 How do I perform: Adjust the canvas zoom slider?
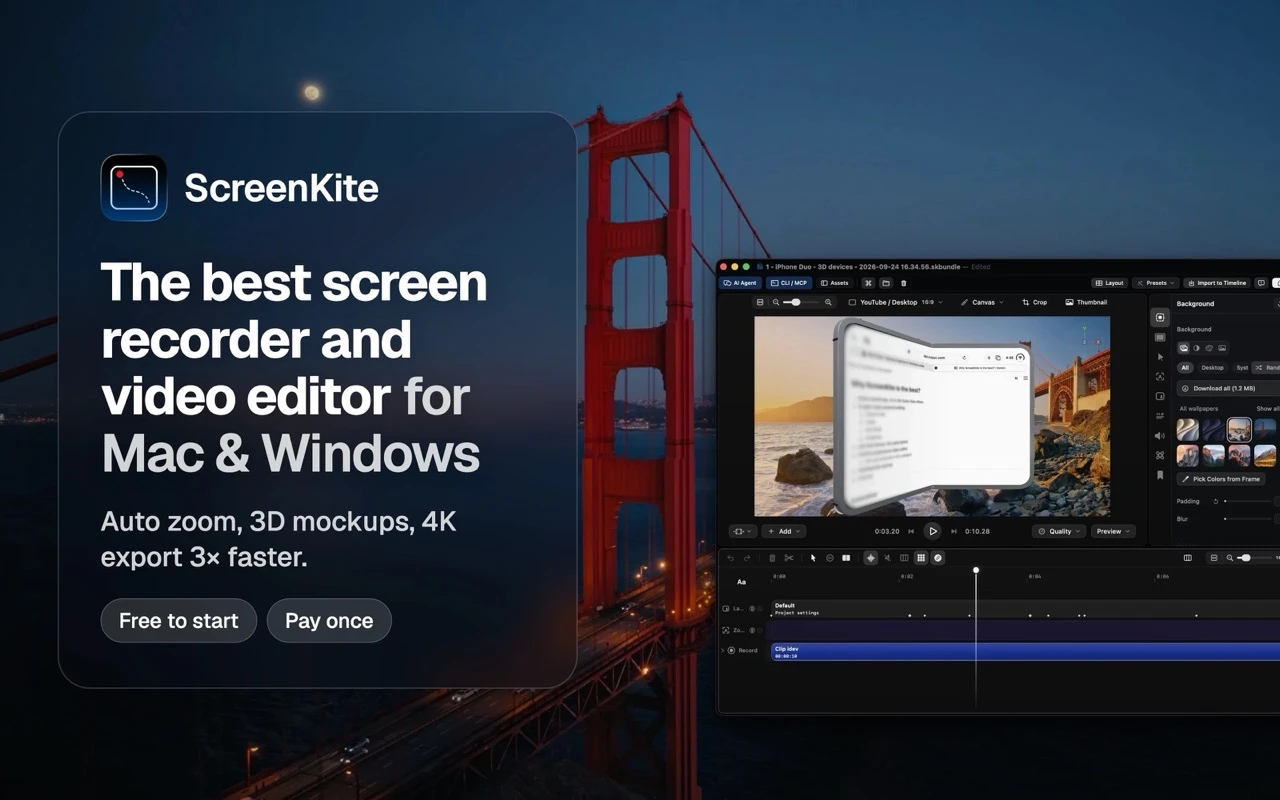click(801, 302)
